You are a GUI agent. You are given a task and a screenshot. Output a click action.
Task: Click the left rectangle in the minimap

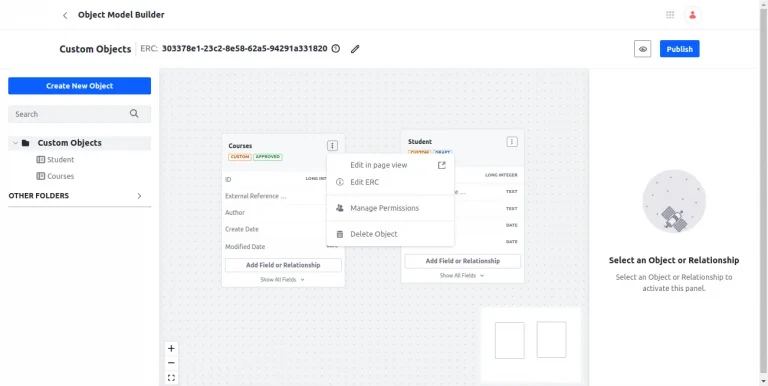click(x=509, y=340)
